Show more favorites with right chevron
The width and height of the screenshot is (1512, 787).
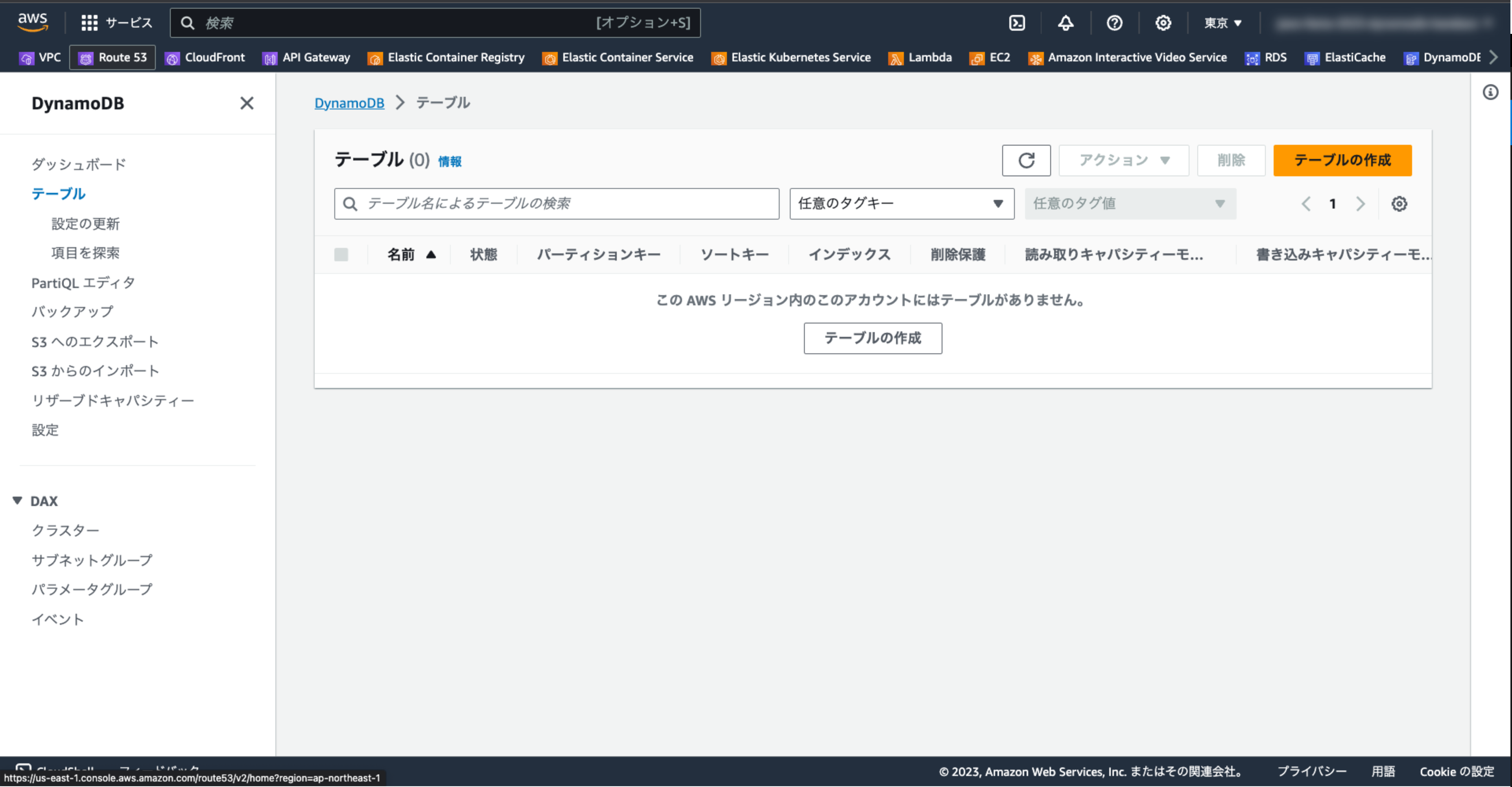click(1493, 57)
